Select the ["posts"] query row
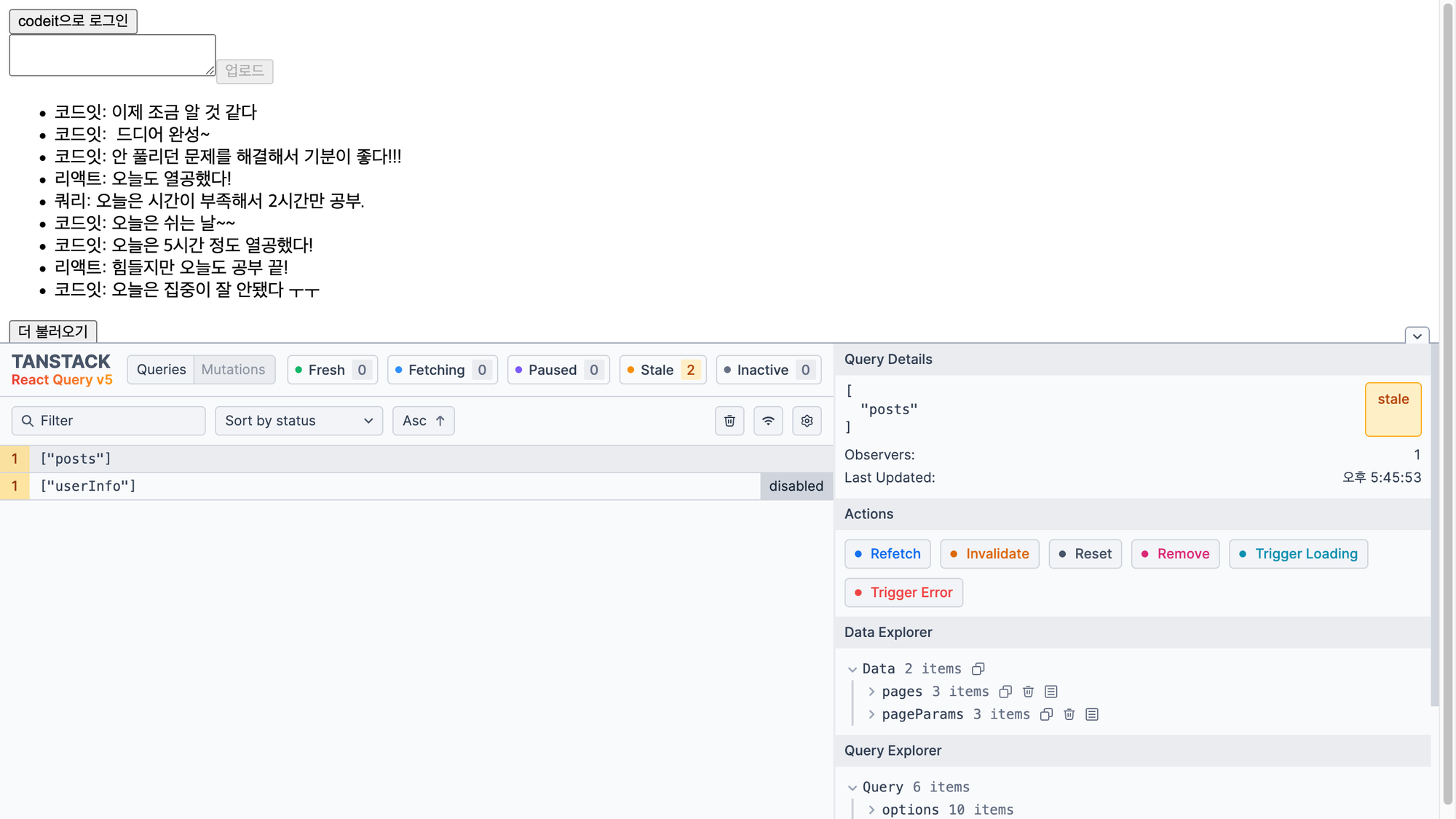1456x819 pixels. coord(416,459)
